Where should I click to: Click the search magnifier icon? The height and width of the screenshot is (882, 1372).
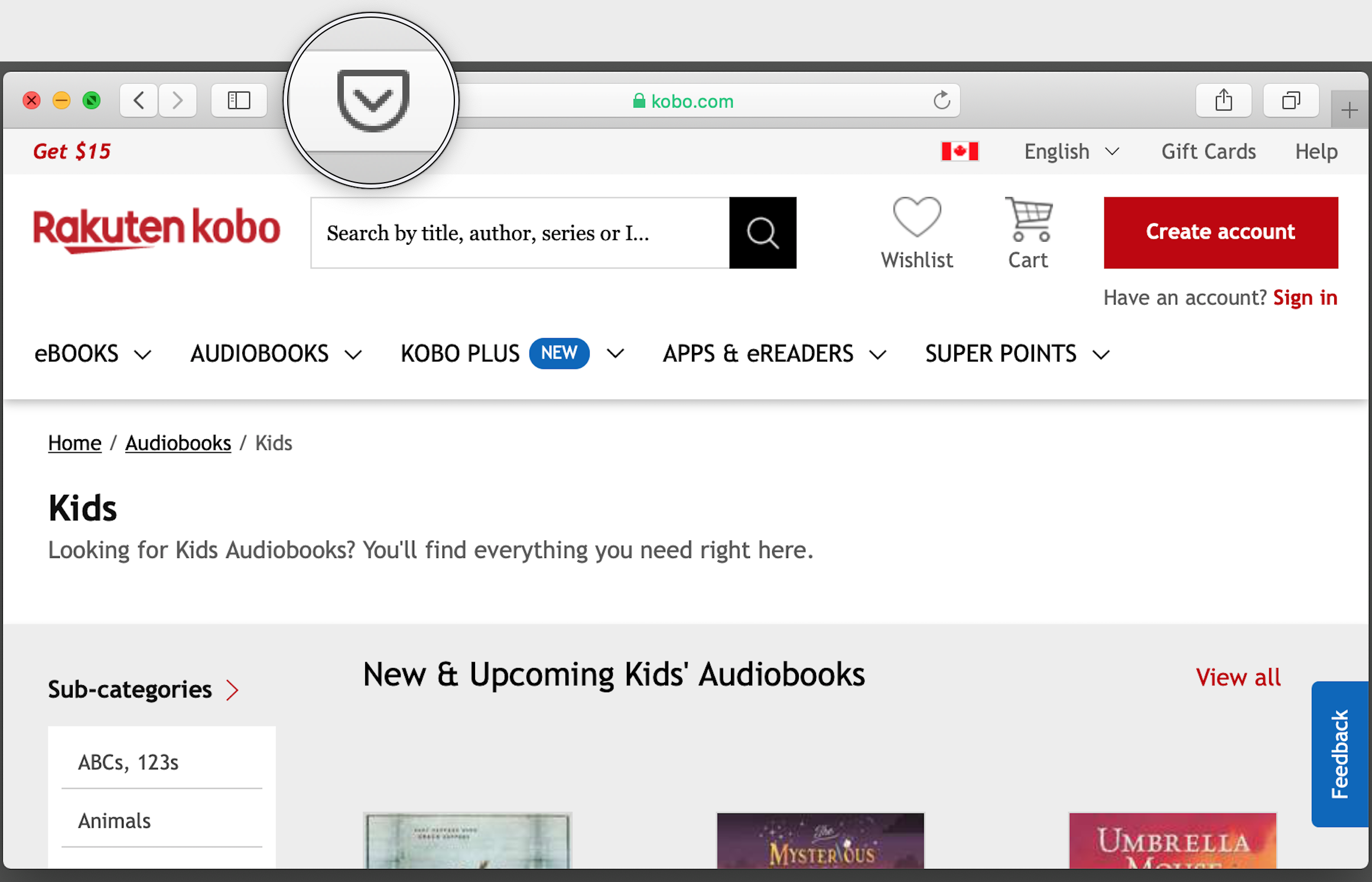pyautogui.click(x=763, y=232)
